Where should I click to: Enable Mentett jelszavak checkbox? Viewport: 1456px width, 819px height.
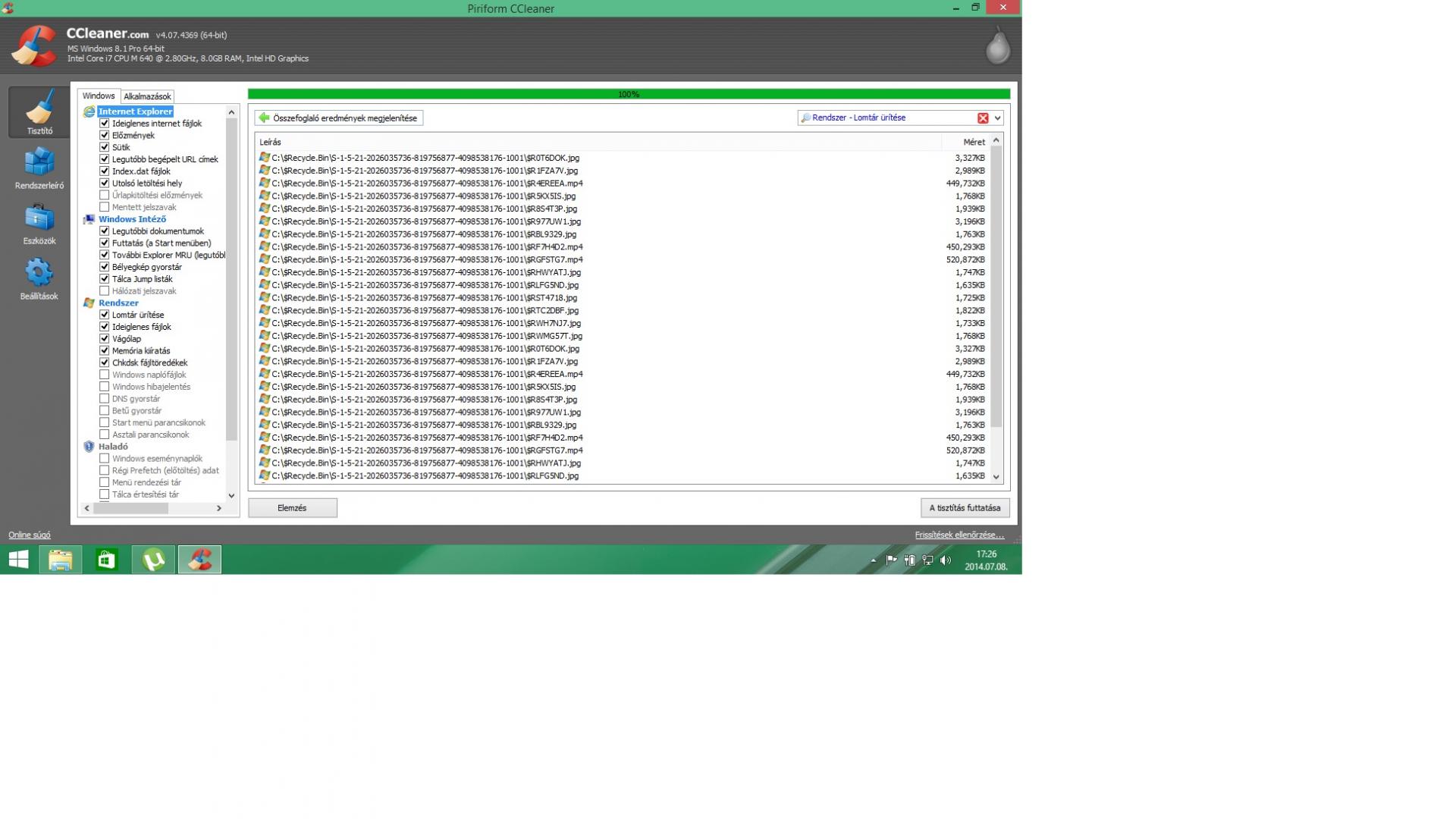point(105,207)
